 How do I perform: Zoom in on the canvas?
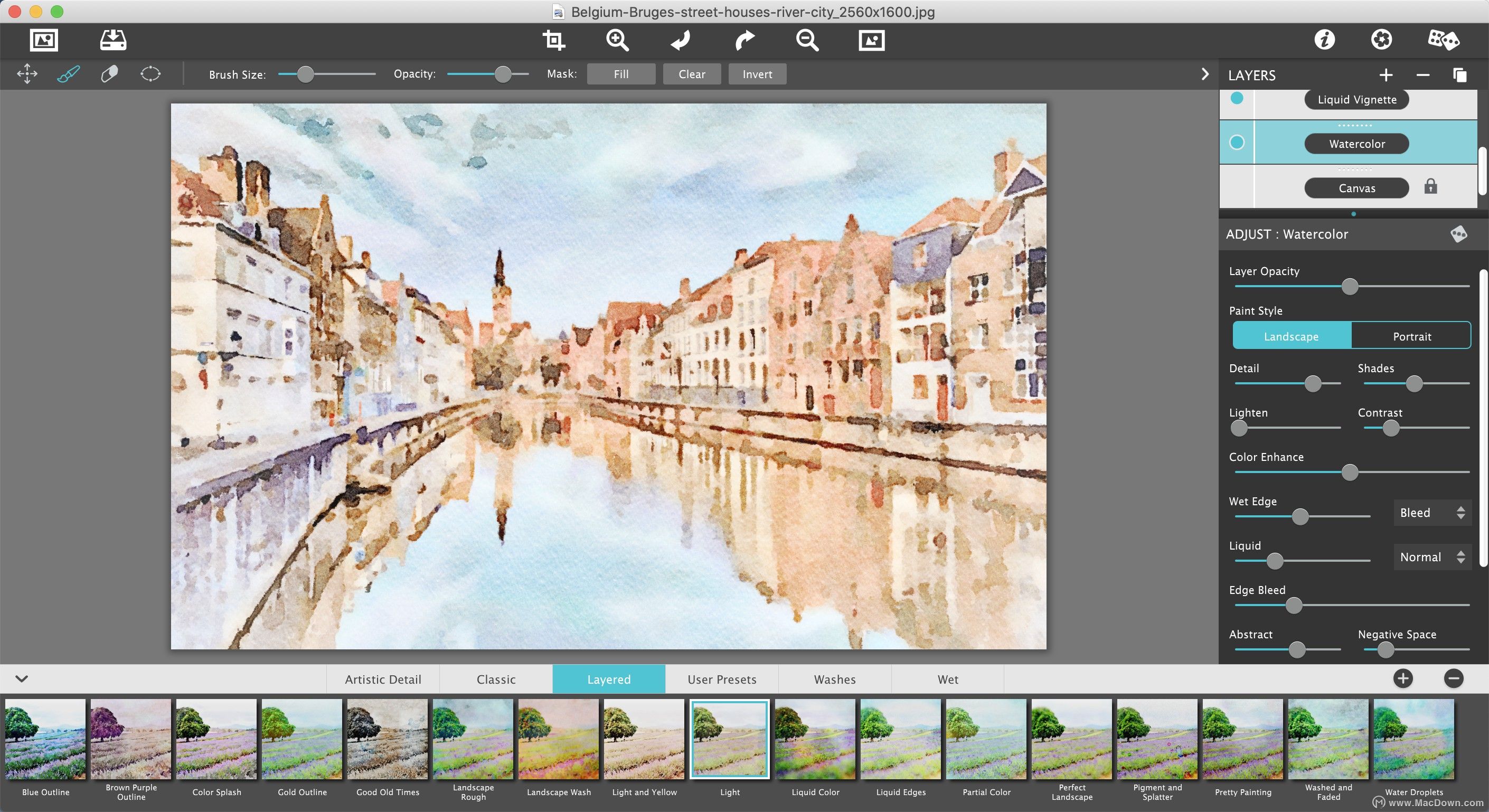click(617, 40)
